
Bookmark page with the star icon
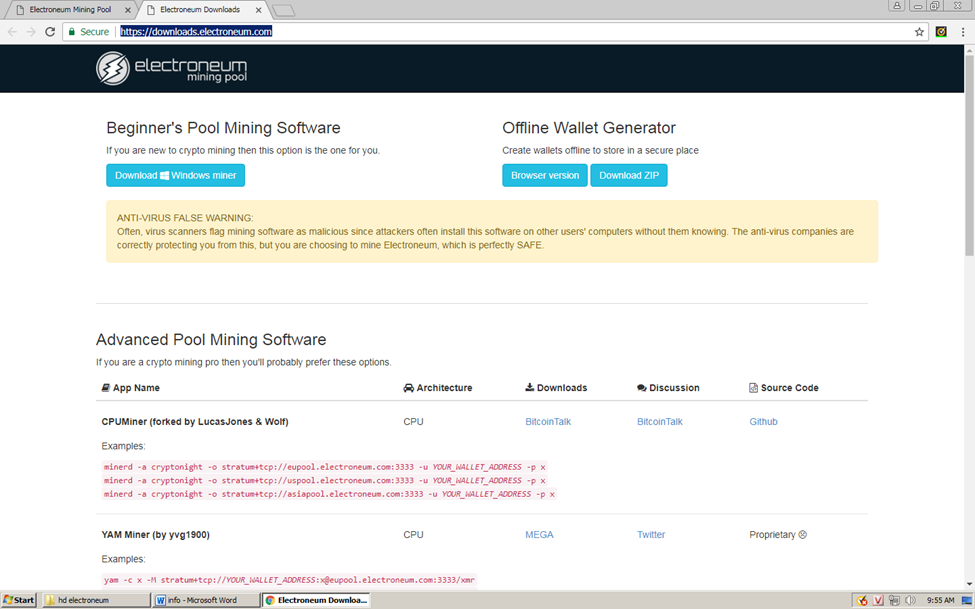pos(919,32)
